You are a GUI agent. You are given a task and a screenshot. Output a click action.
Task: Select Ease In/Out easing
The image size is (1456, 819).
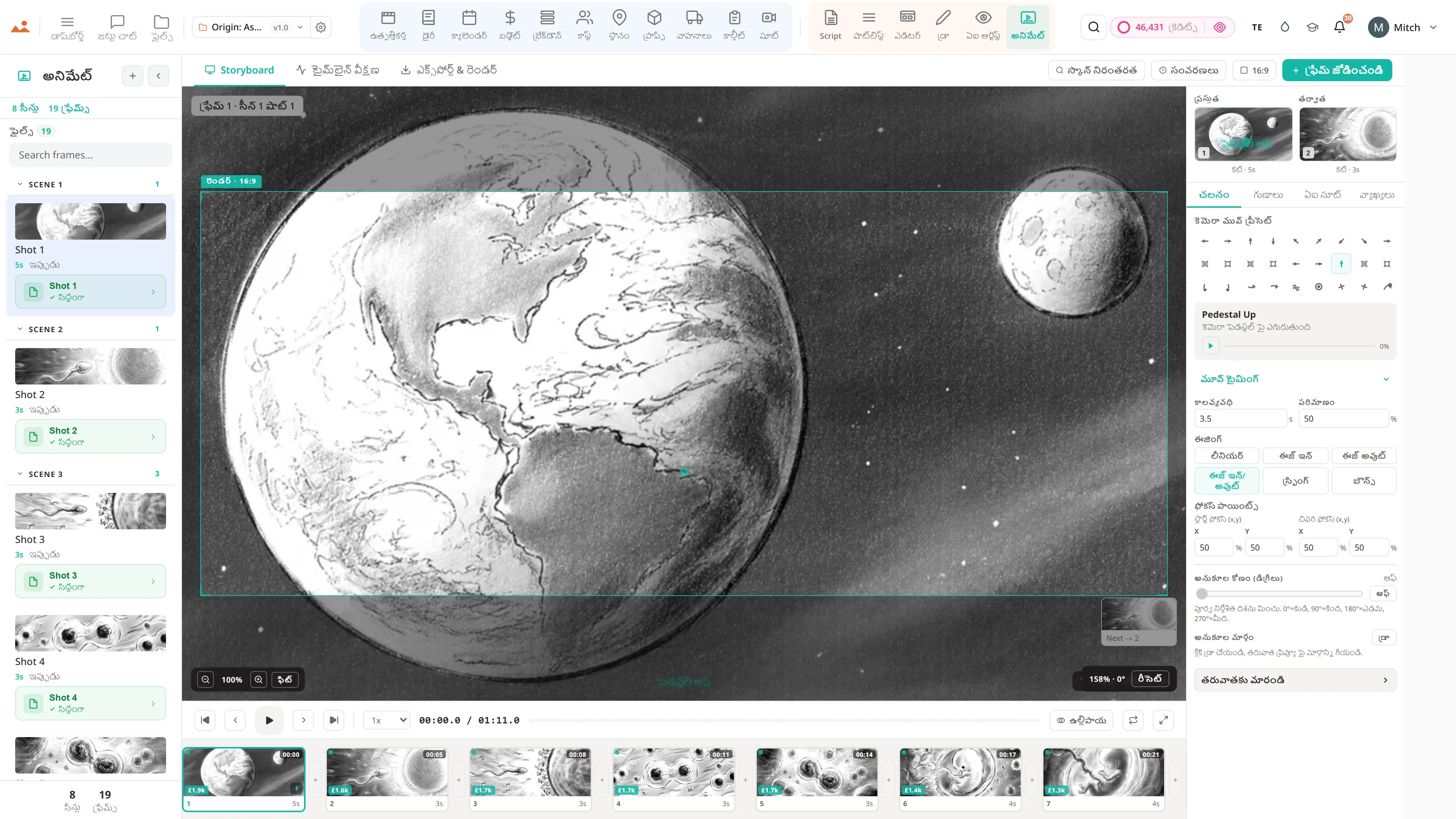(x=1227, y=480)
